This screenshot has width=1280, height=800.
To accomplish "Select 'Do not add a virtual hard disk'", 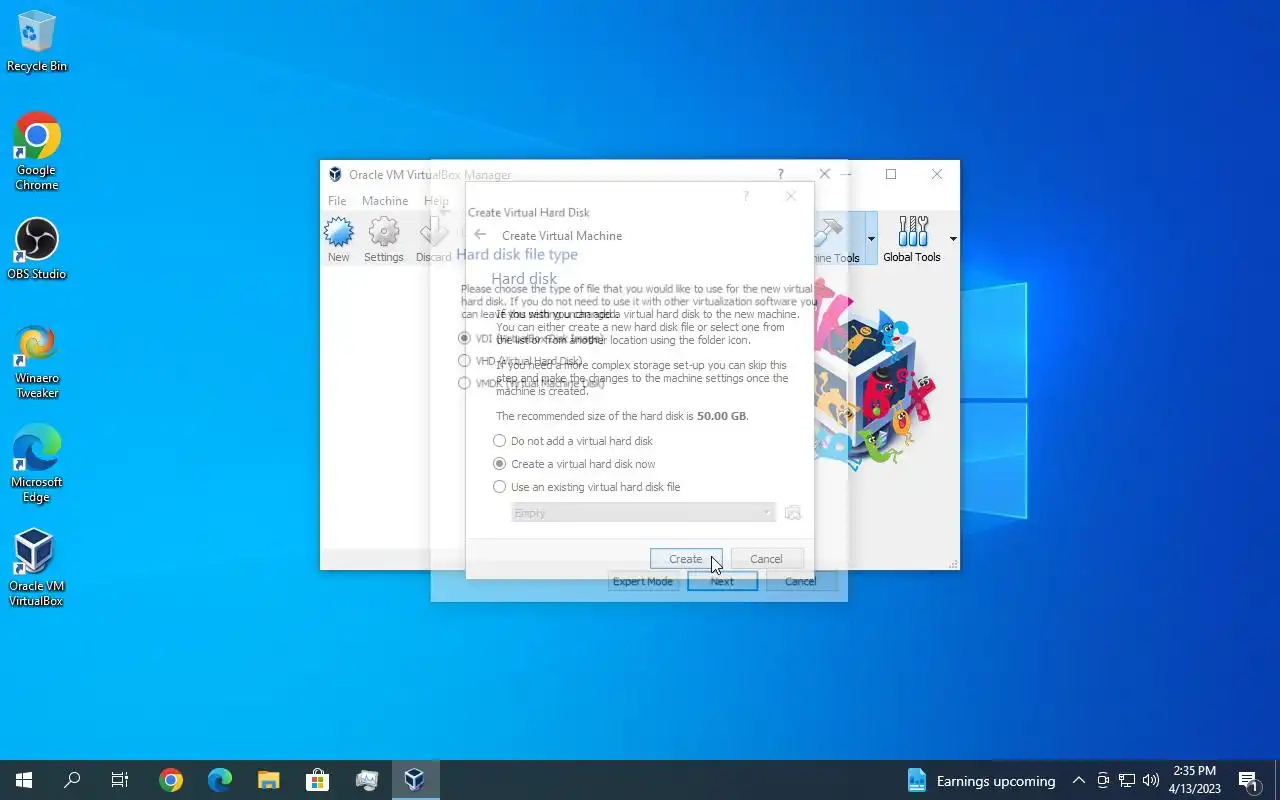I will pos(572,441).
